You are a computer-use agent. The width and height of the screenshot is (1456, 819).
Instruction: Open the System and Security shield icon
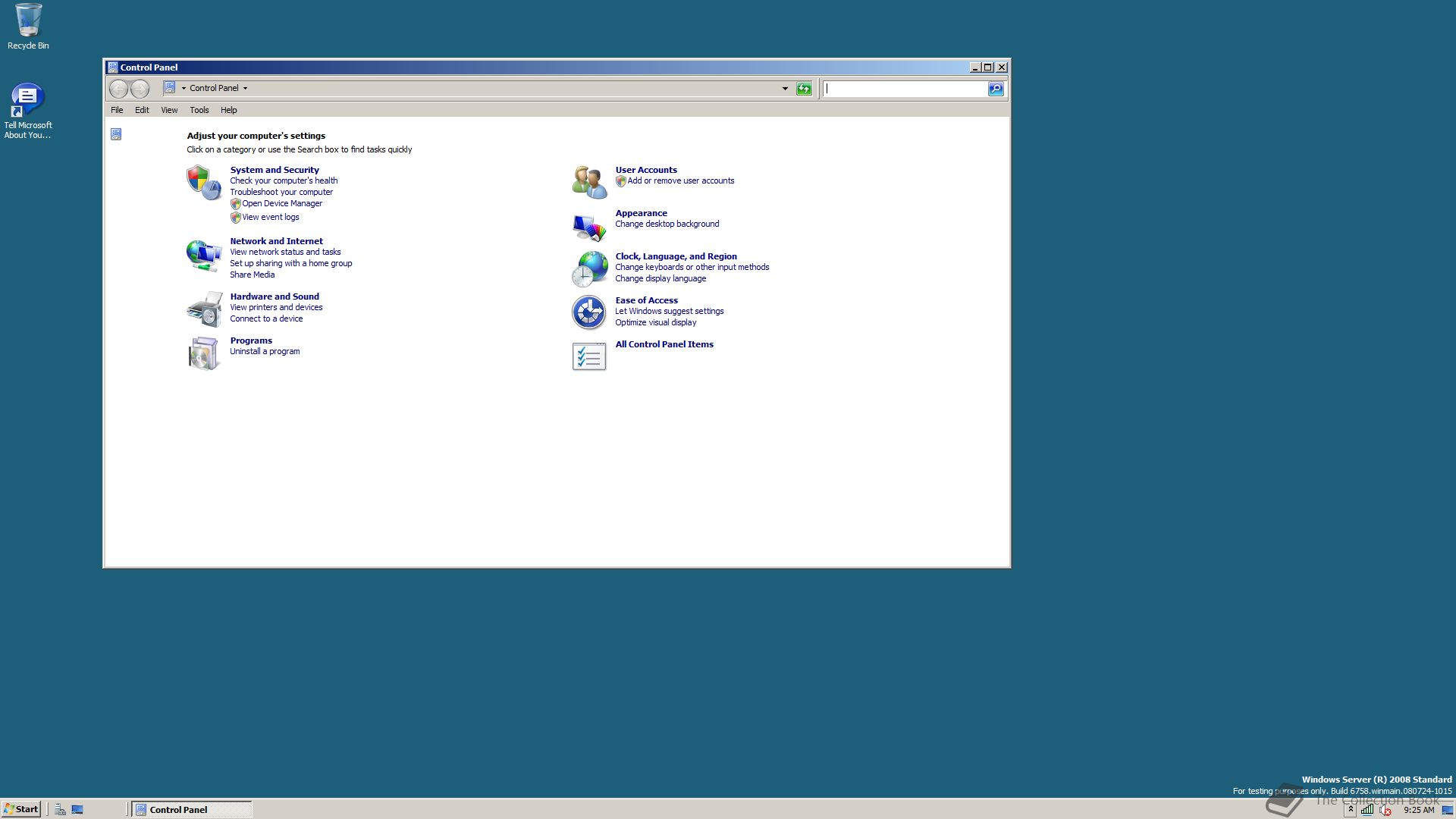point(204,183)
